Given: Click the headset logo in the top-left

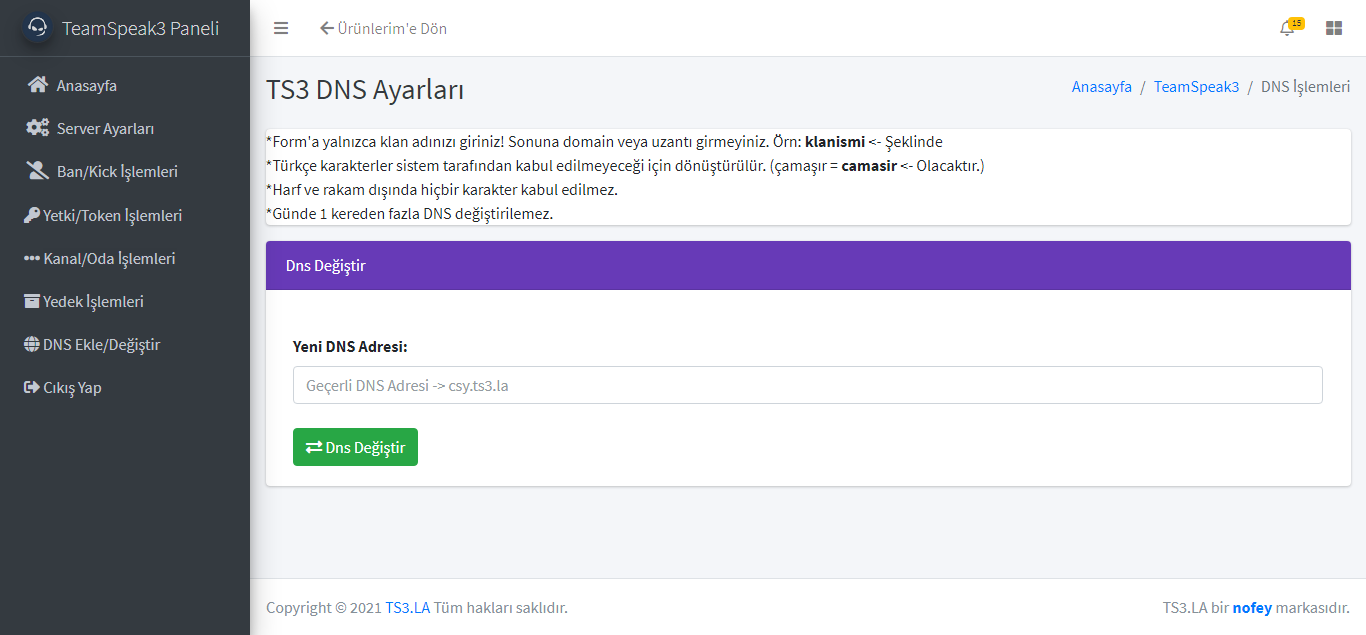Looking at the screenshot, I should click(x=36, y=27).
